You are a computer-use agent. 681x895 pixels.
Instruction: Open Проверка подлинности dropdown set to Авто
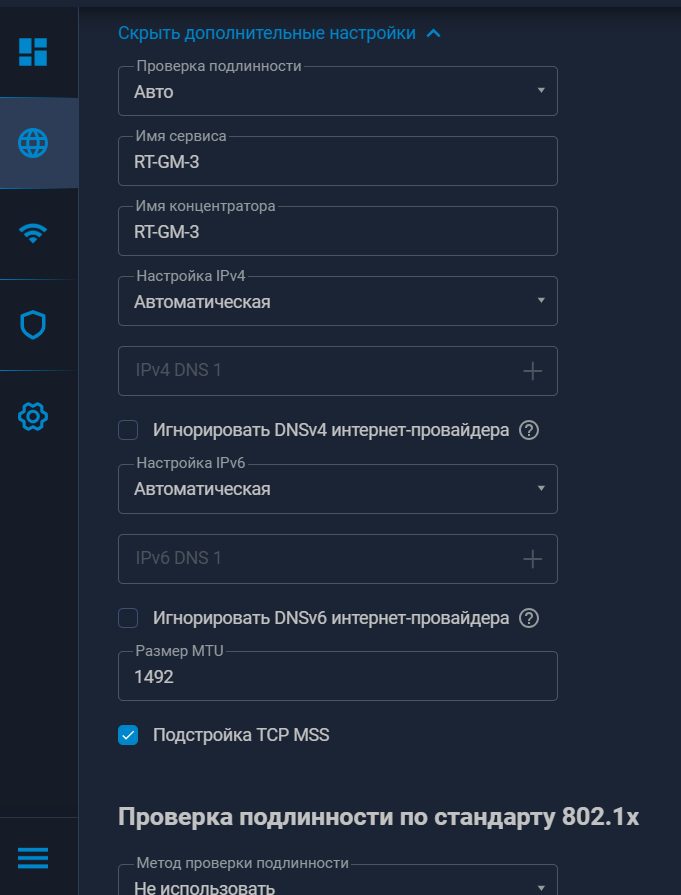337,91
